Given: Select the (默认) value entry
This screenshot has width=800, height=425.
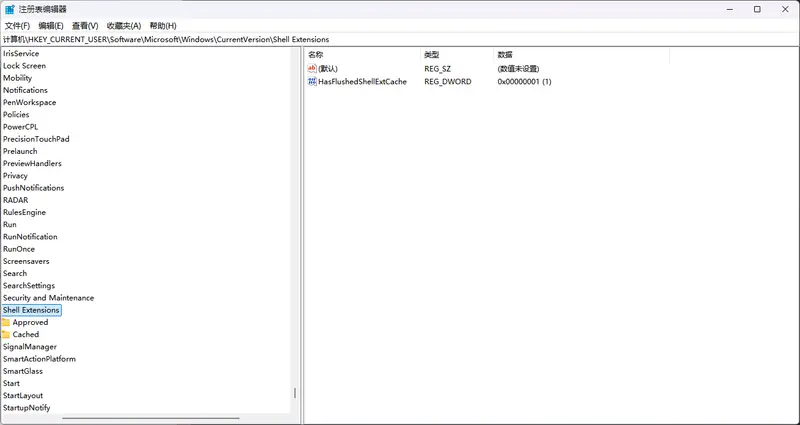Looking at the screenshot, I should coord(328,68).
